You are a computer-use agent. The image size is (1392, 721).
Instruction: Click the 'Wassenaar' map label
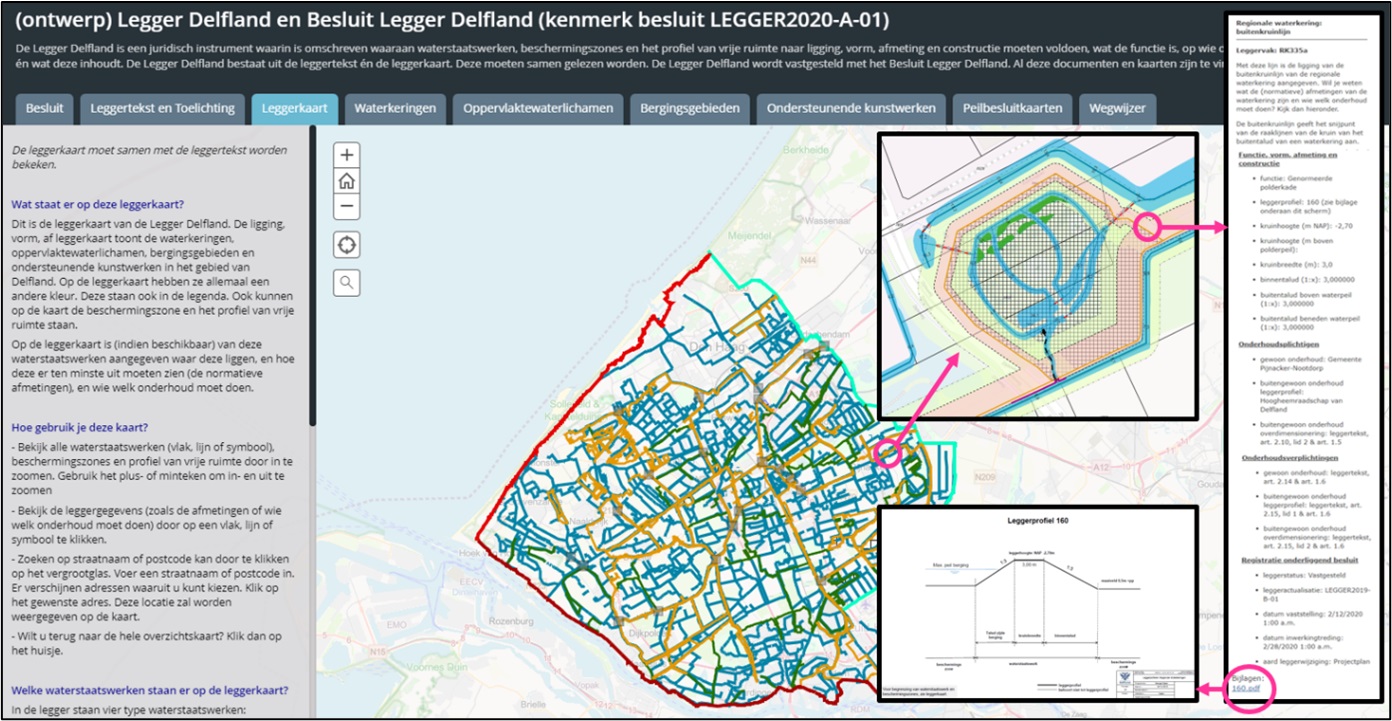pos(826,220)
